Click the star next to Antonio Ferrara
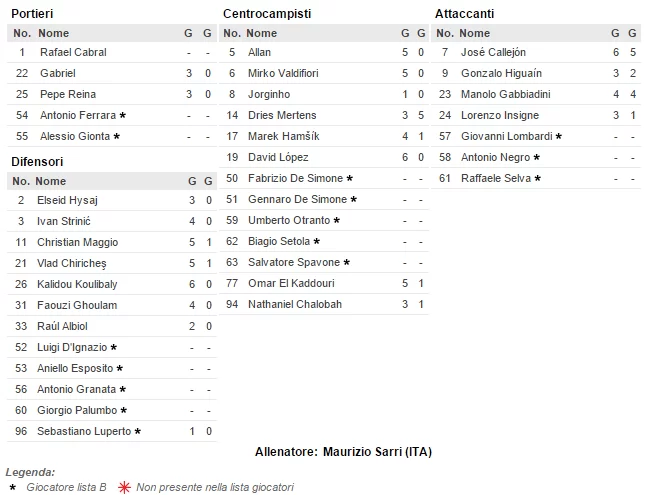This screenshot has height=495, width=647. [122, 115]
